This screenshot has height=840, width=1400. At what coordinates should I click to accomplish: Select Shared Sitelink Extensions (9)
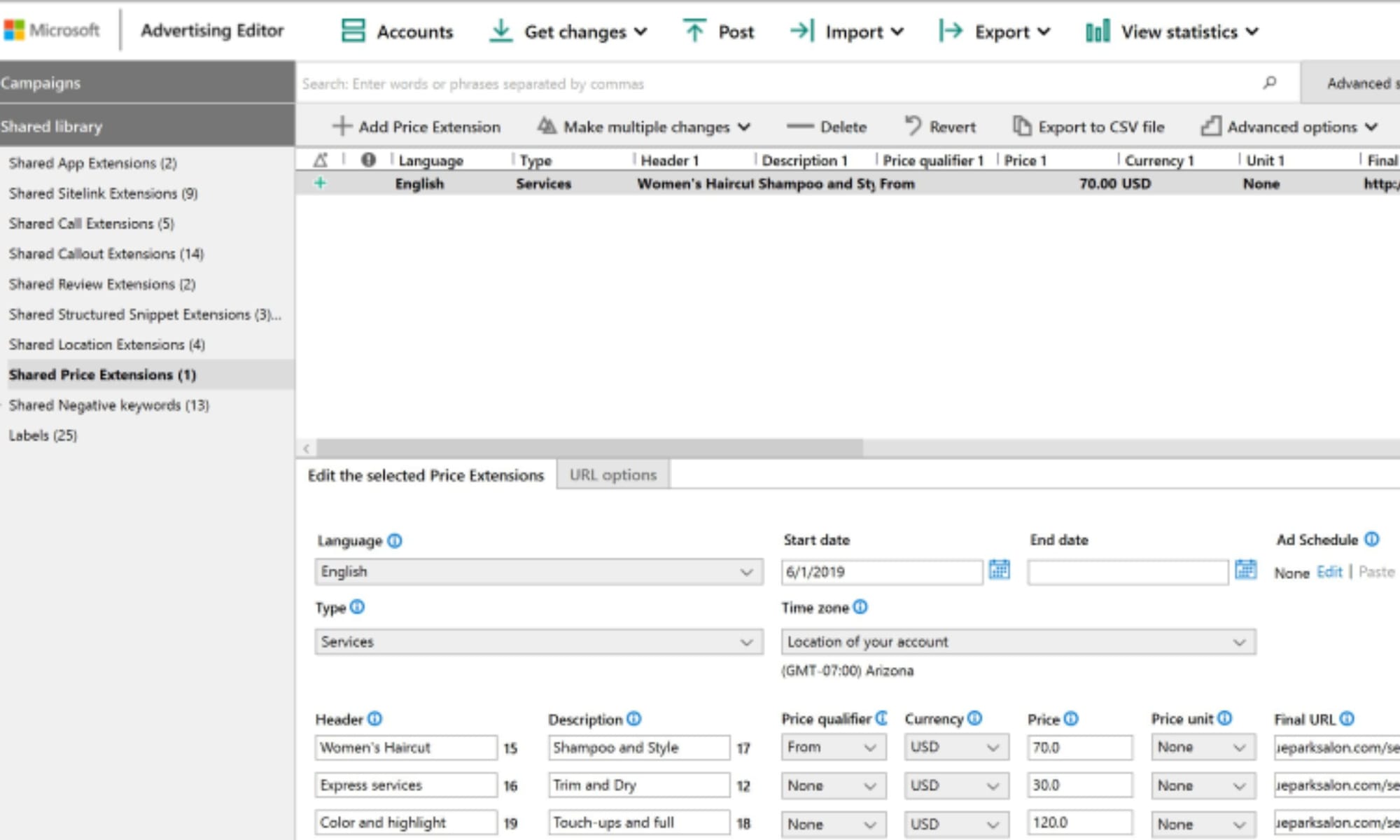(104, 193)
